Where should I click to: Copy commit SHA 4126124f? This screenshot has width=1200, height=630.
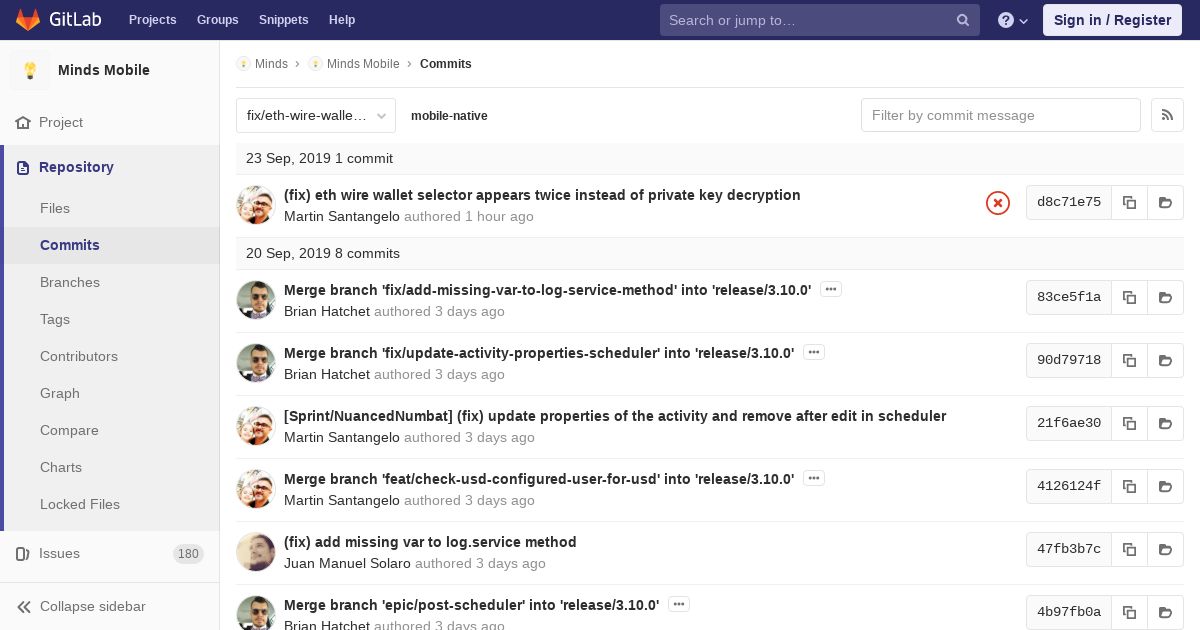pos(1129,486)
